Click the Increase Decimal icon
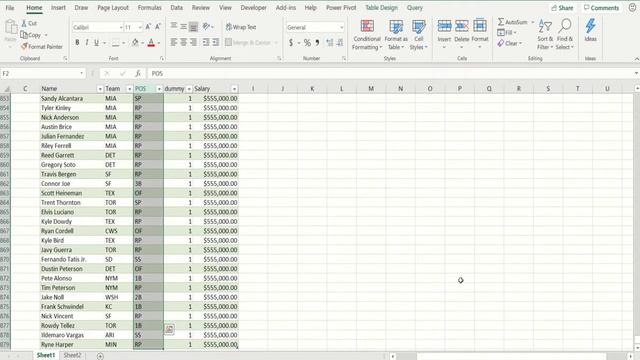The height and width of the screenshot is (360, 640). tap(329, 42)
